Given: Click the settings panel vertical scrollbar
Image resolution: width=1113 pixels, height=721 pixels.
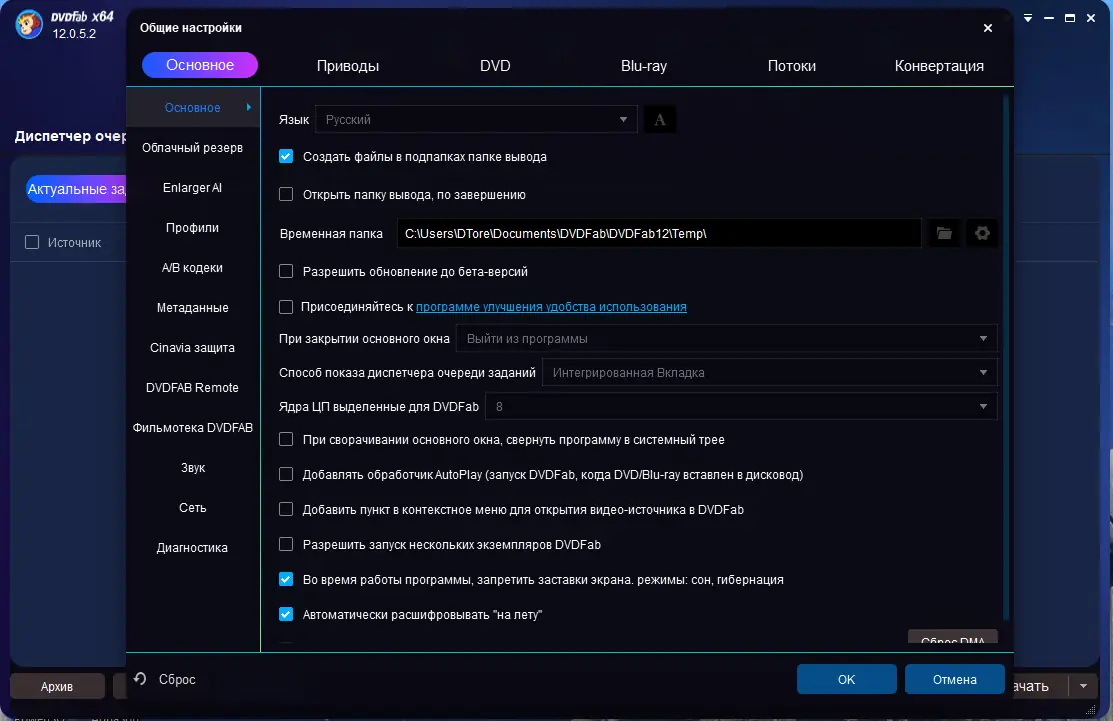Looking at the screenshot, I should pyautogui.click(x=1006, y=358).
